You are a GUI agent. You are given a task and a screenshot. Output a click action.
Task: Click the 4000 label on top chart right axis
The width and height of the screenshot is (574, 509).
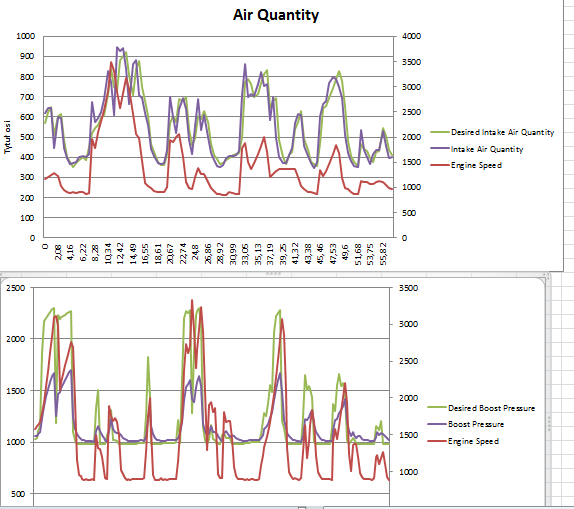tap(411, 36)
